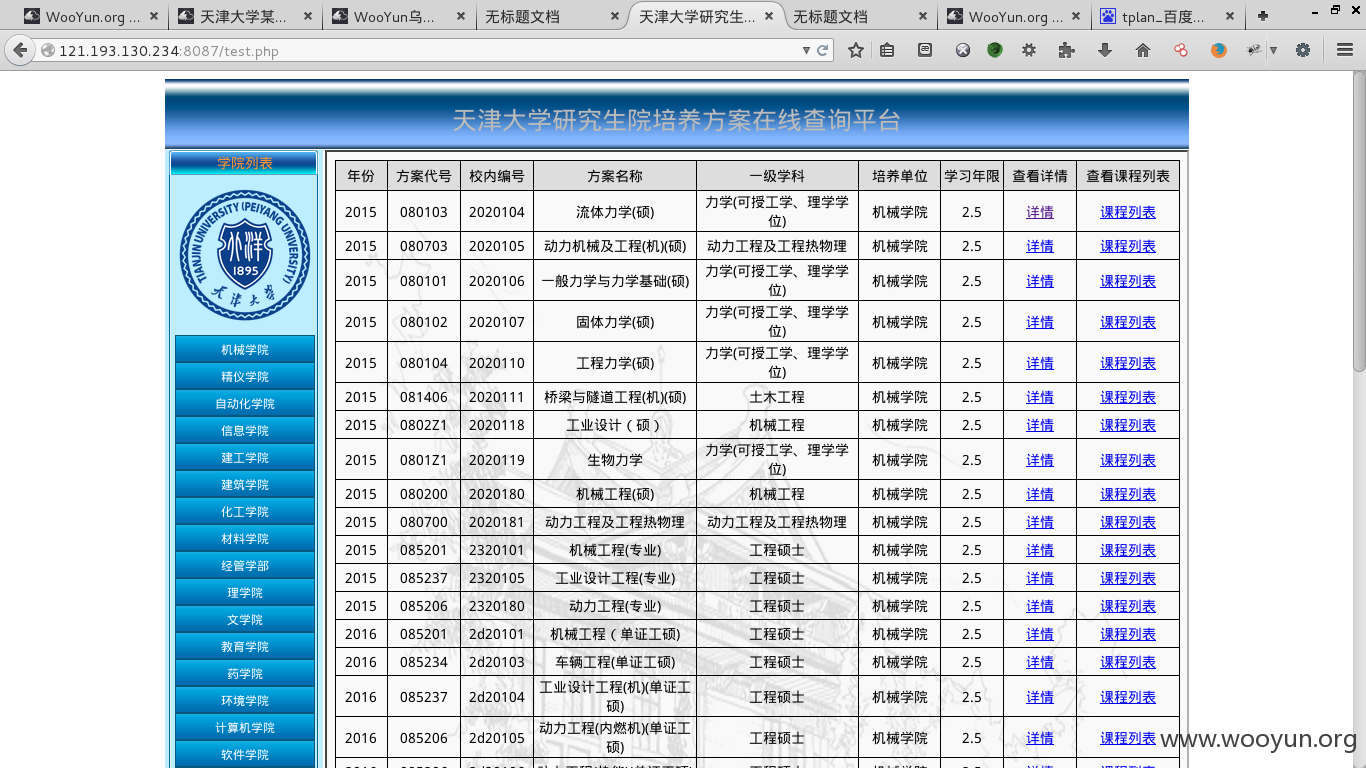1366x768 pixels.
Task: Select 建工学院 in the college list
Action: pyautogui.click(x=245, y=458)
